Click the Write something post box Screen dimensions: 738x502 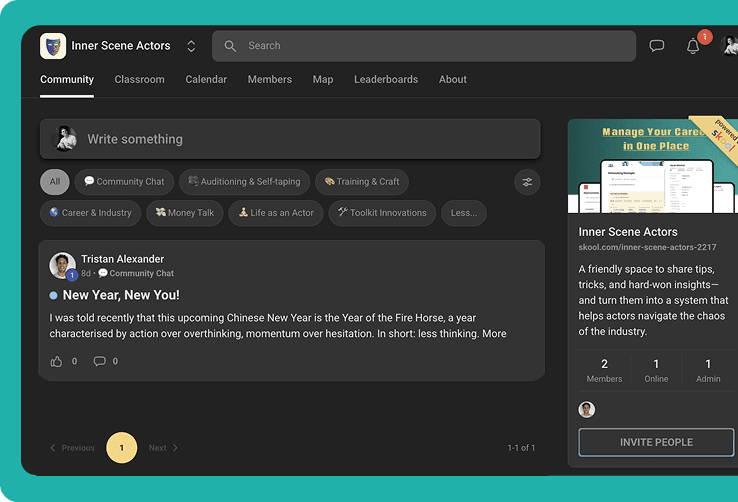pos(290,139)
